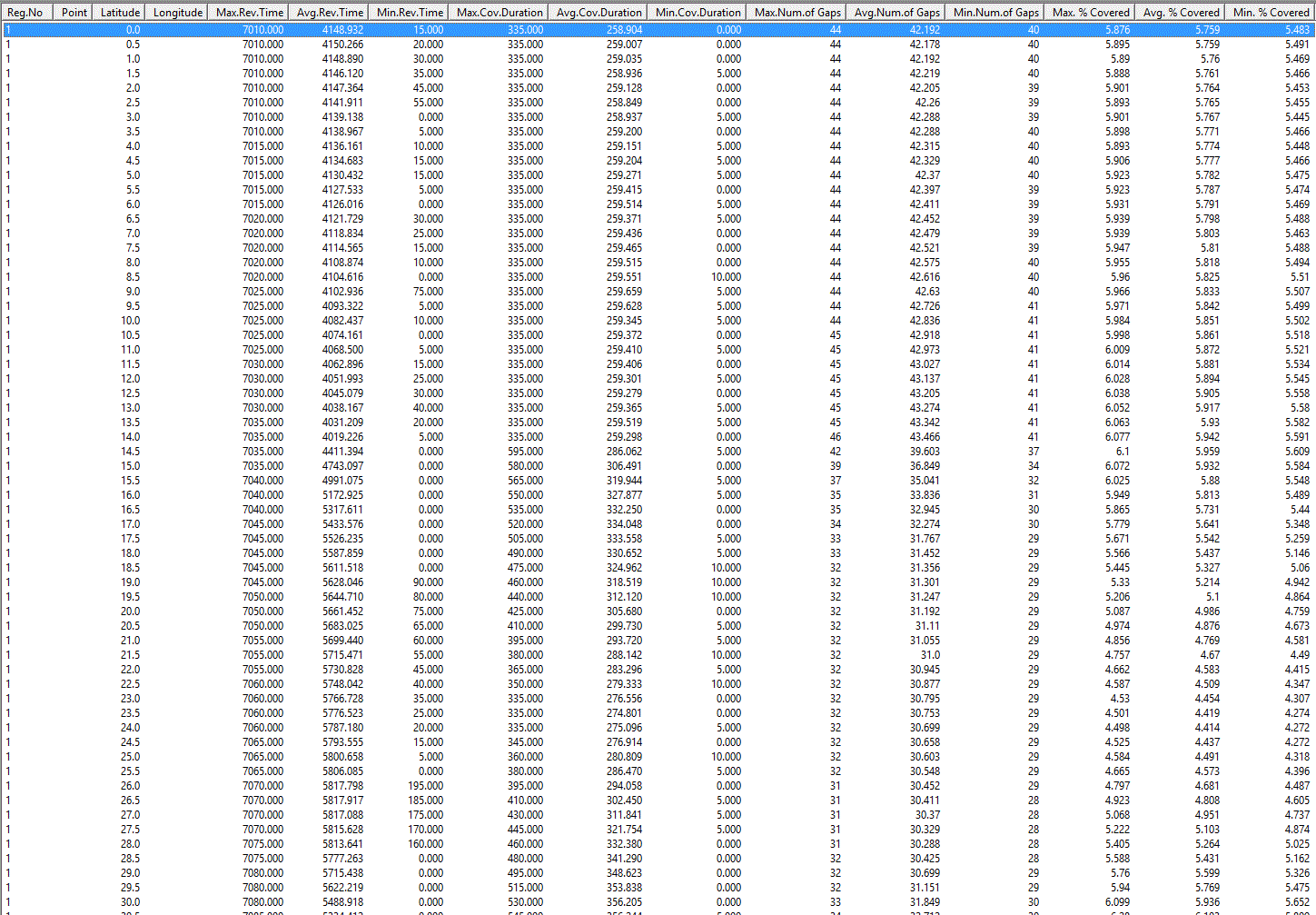Sort by the Point column header
The image size is (1316, 915).
pyautogui.click(x=74, y=12)
